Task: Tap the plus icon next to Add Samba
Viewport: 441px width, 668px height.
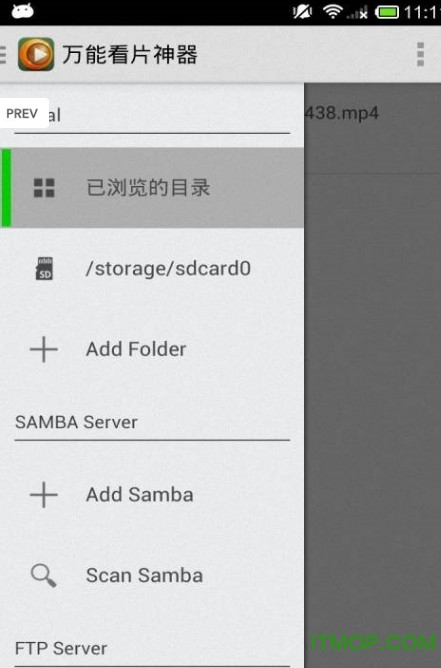Action: click(x=44, y=495)
